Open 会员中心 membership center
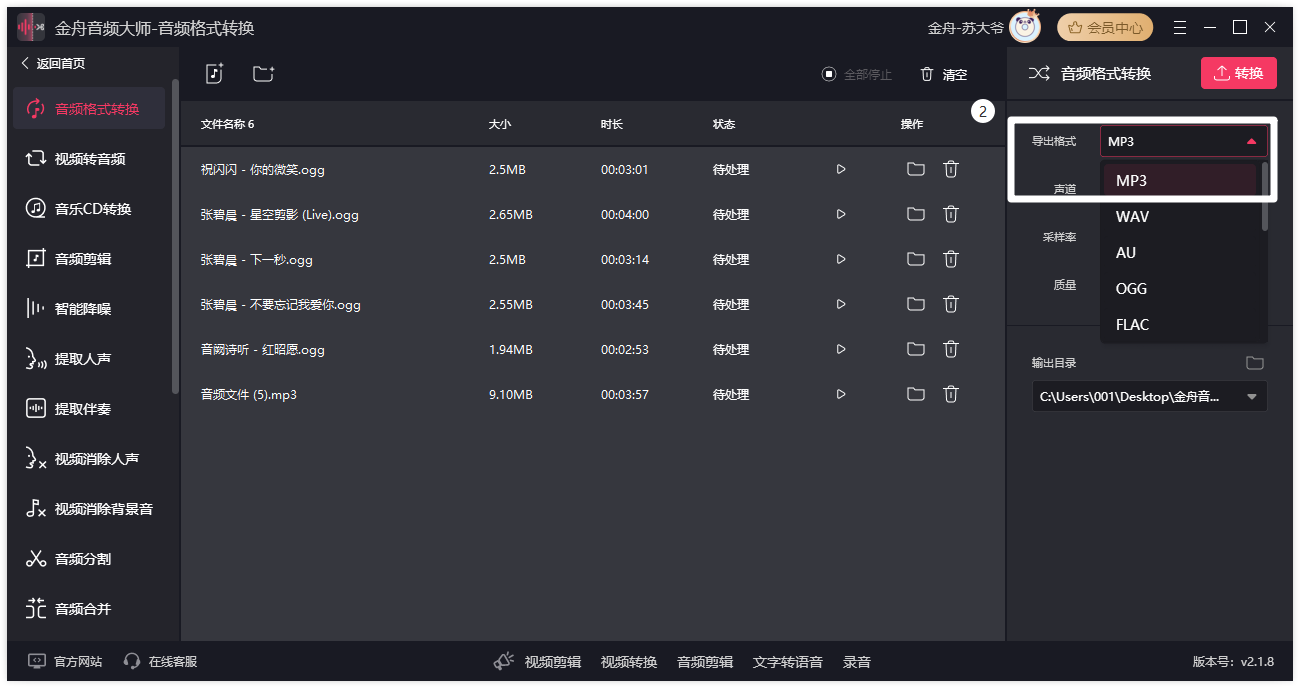The height and width of the screenshot is (688, 1300). 1104,27
